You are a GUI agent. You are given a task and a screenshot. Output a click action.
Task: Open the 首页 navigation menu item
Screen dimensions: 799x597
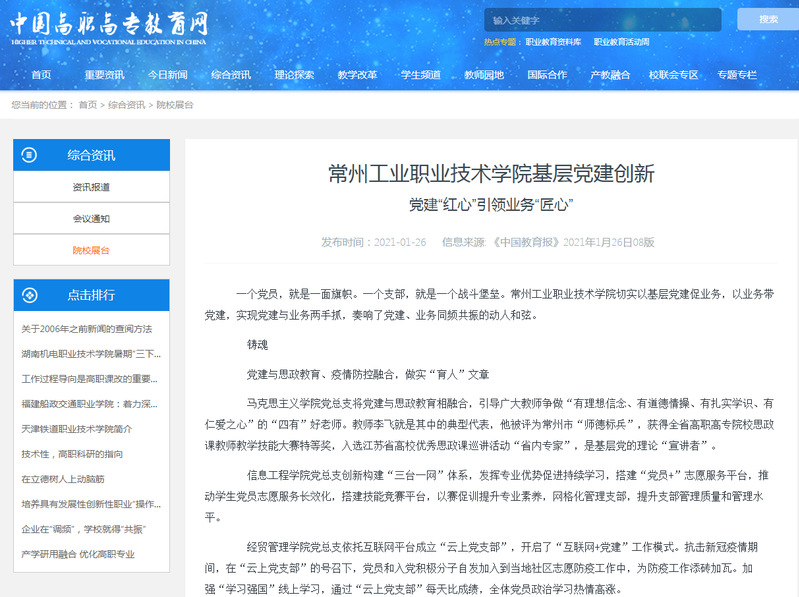tap(41, 75)
